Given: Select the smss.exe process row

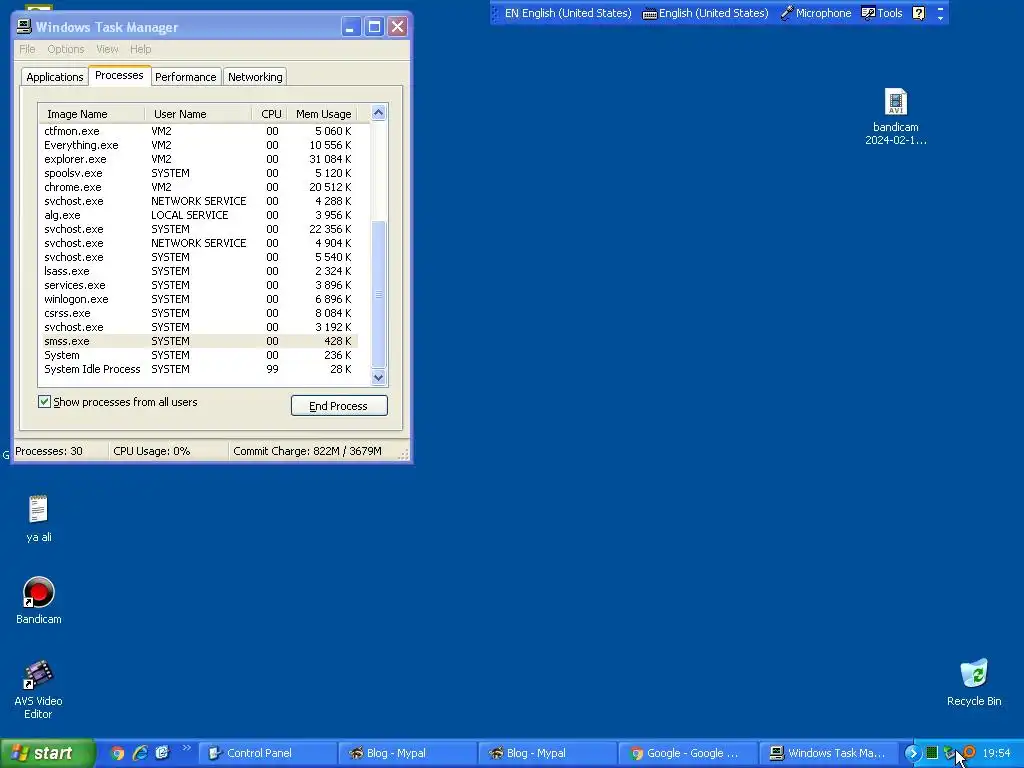Looking at the screenshot, I should [199, 341].
